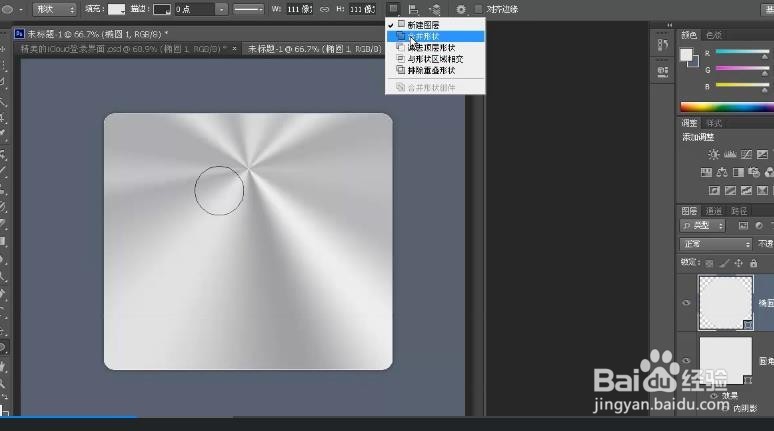Click the fill color swatch
Viewport: 774px width, 431px height.
pyautogui.click(x=116, y=9)
